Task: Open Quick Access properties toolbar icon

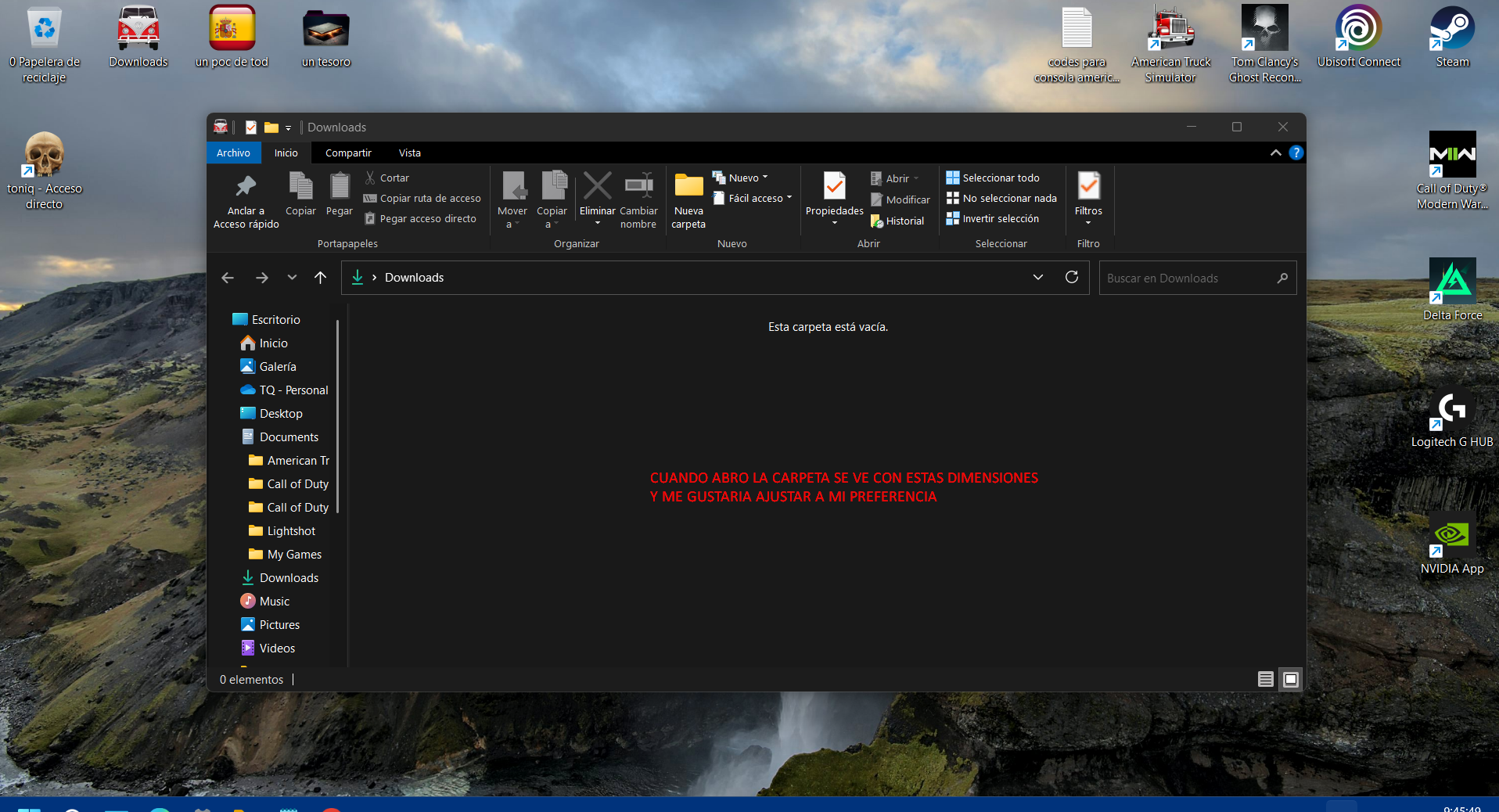Action: (250, 128)
